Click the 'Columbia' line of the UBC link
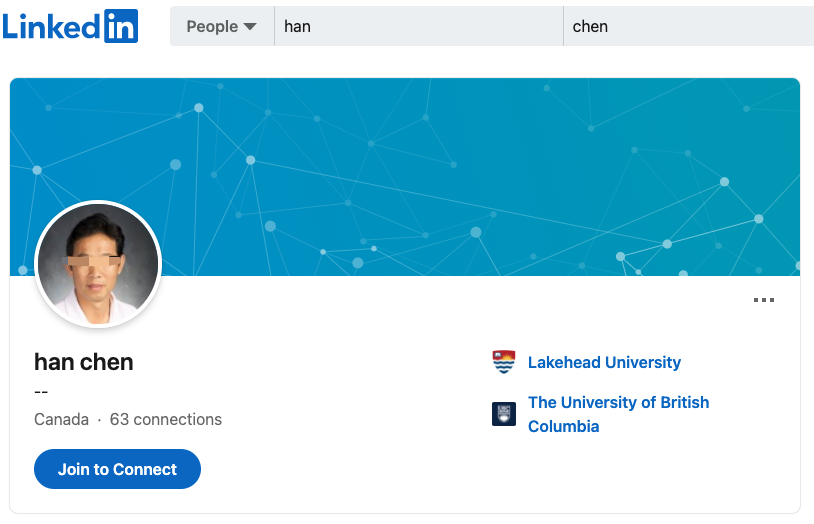Image resolution: width=814 pixels, height=524 pixels. (563, 426)
